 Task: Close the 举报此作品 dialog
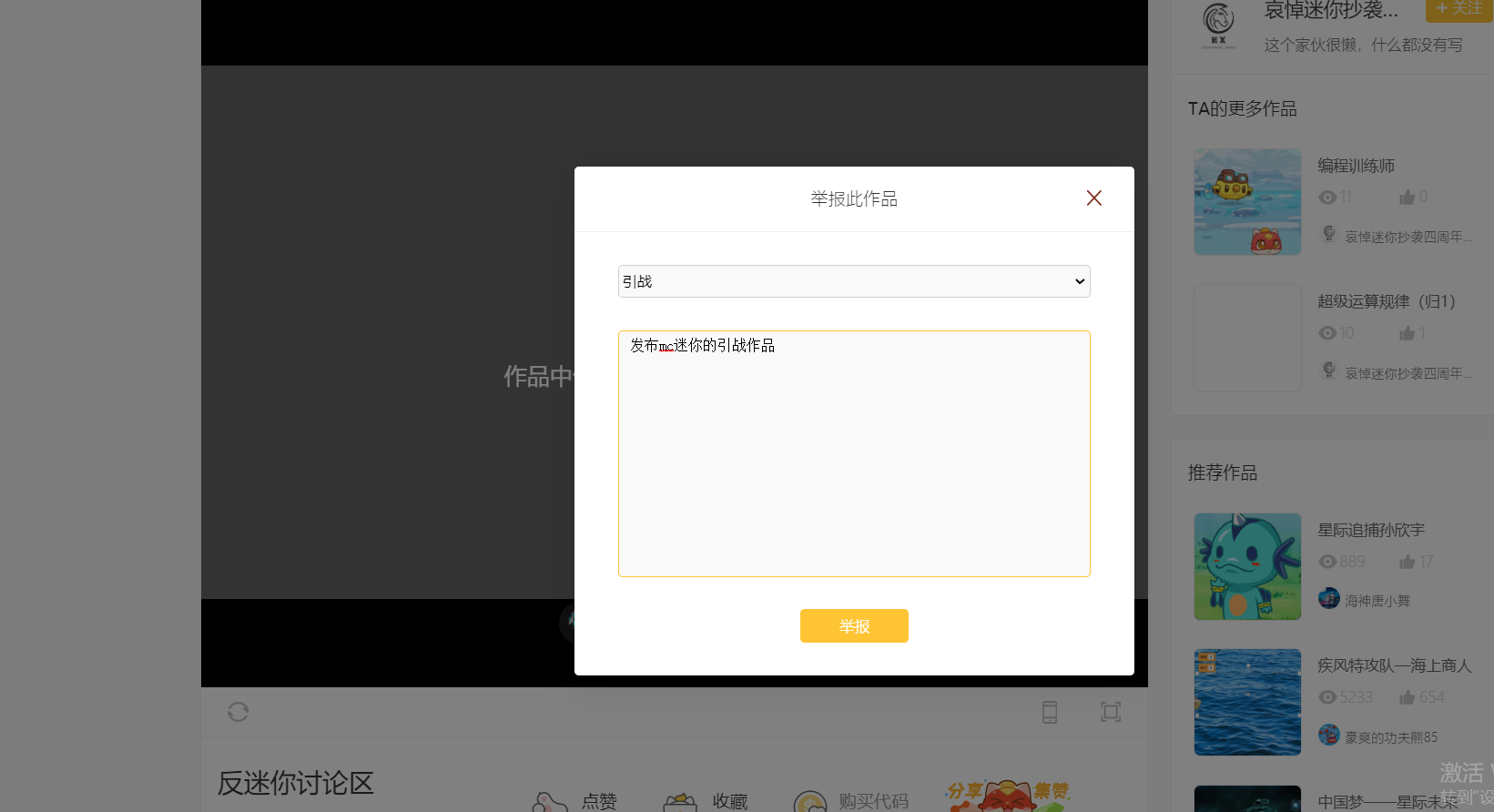(1094, 198)
